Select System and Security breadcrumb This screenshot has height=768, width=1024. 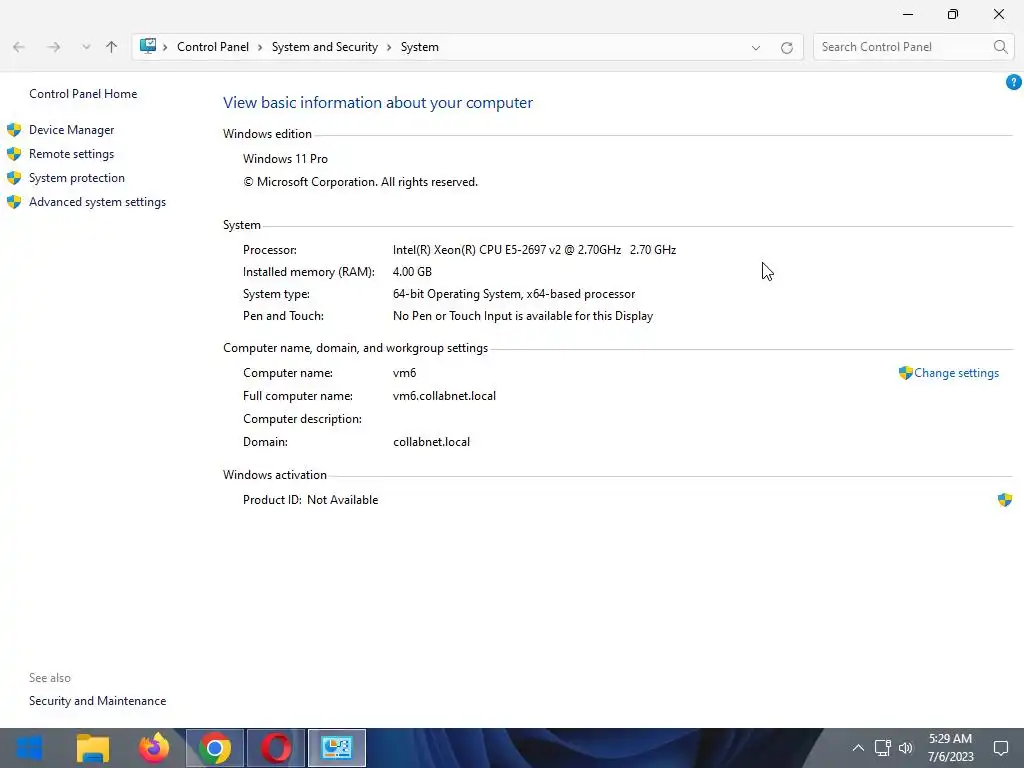point(325,47)
